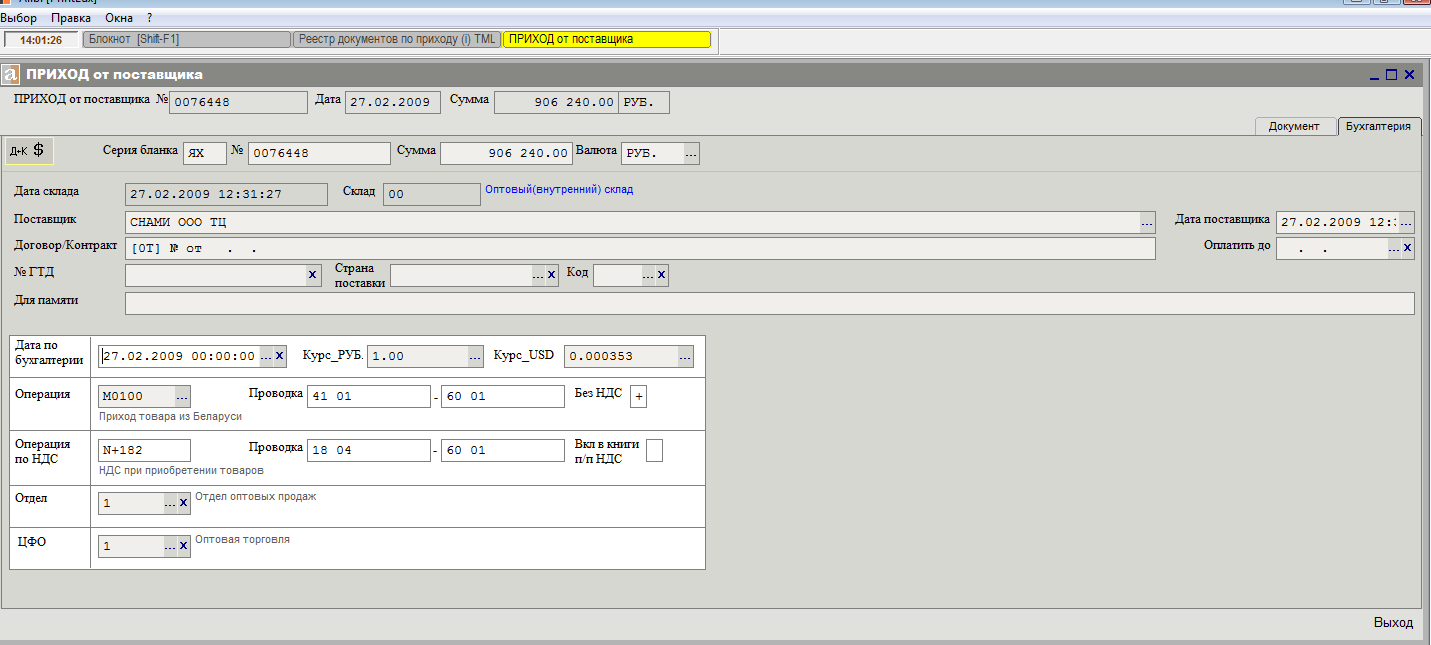The height and width of the screenshot is (645, 1431).
Task: Click the Выход button
Action: coord(1393,623)
